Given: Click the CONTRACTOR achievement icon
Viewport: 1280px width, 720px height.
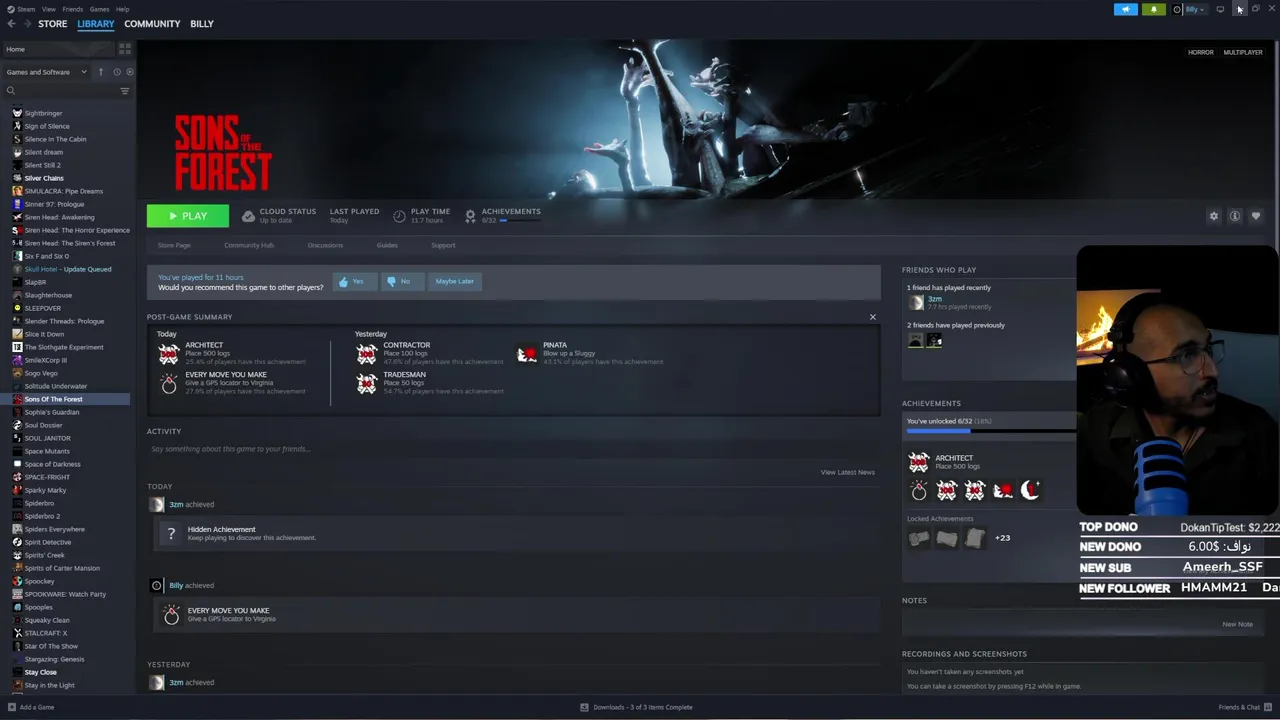Looking at the screenshot, I should pos(367,353).
